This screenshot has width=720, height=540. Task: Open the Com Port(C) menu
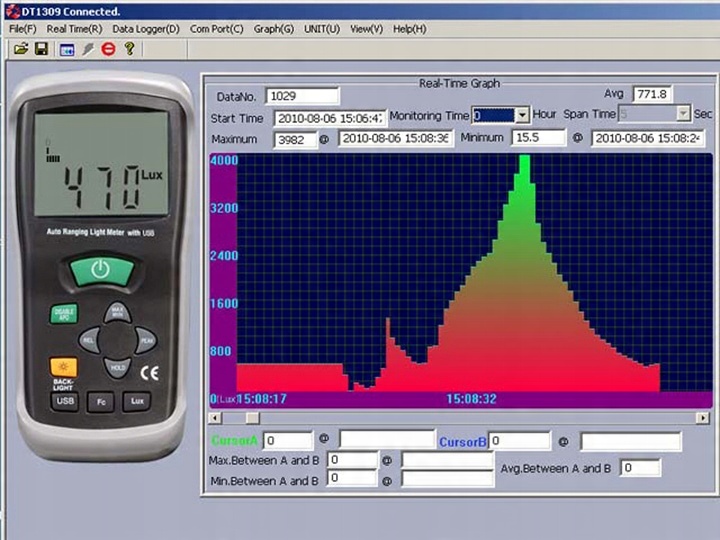pyautogui.click(x=216, y=29)
